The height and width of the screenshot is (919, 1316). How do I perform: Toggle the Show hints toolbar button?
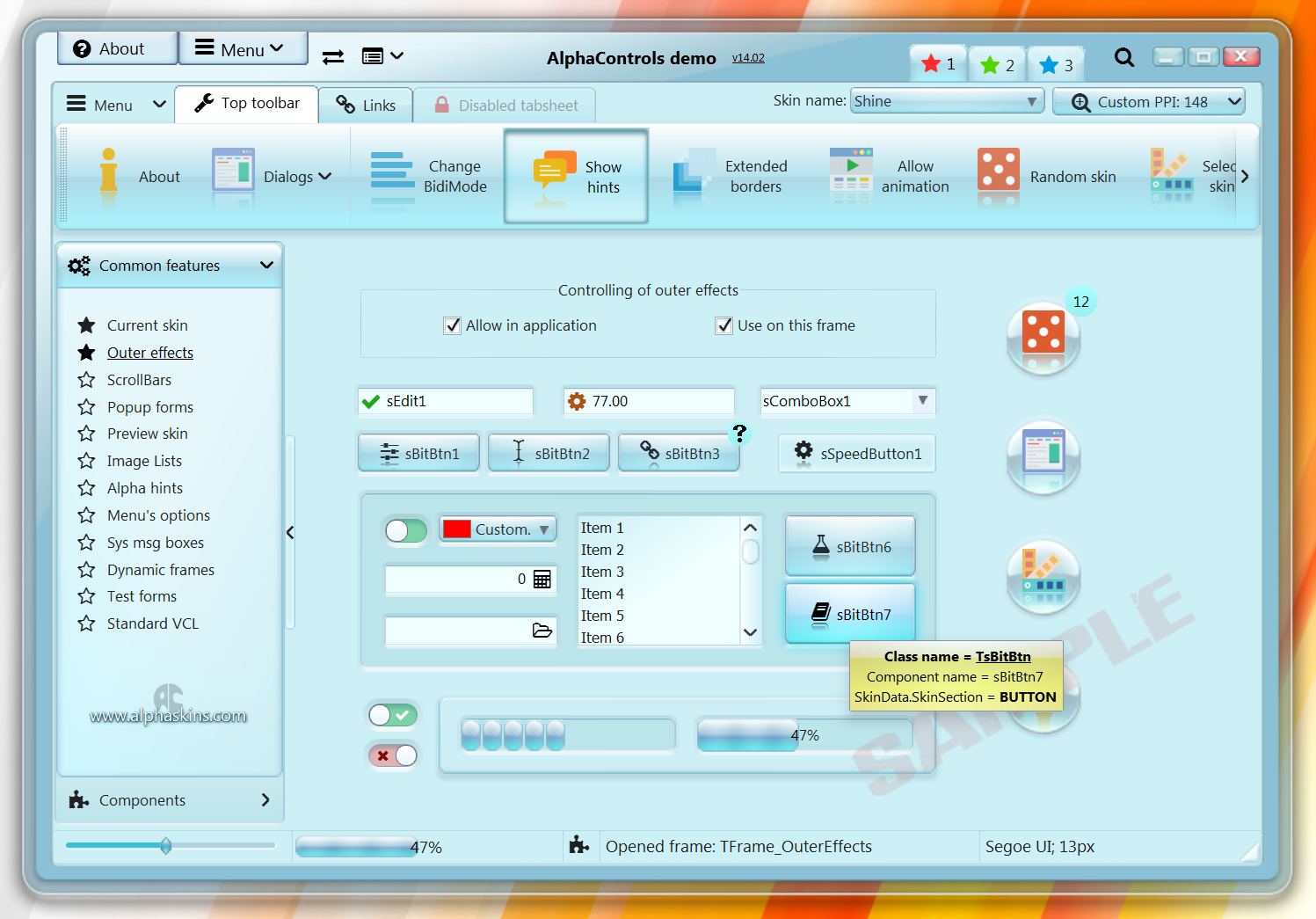[576, 176]
